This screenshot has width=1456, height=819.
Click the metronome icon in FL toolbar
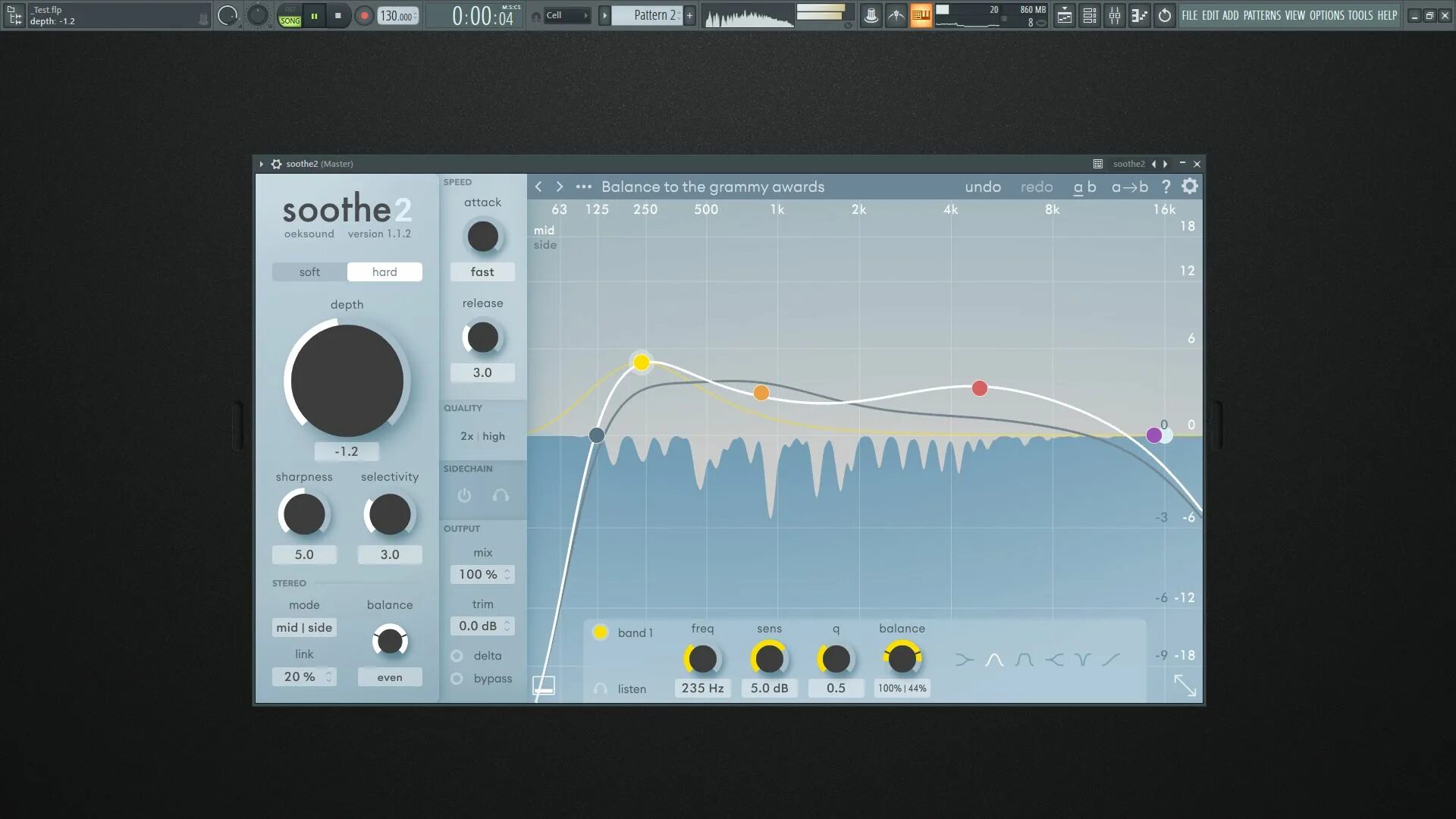[871, 15]
